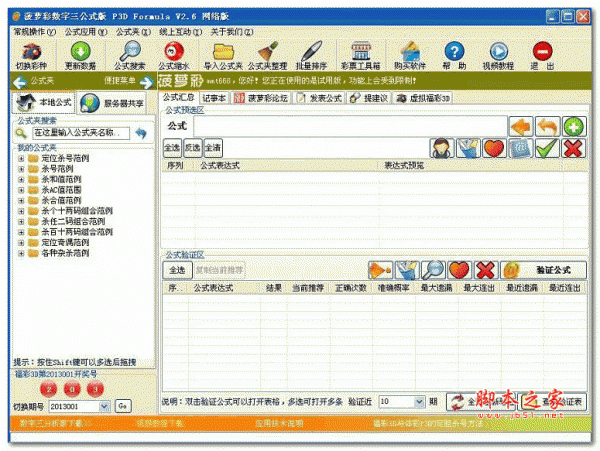Click the 切换彩种 toolbar icon

pos(31,56)
